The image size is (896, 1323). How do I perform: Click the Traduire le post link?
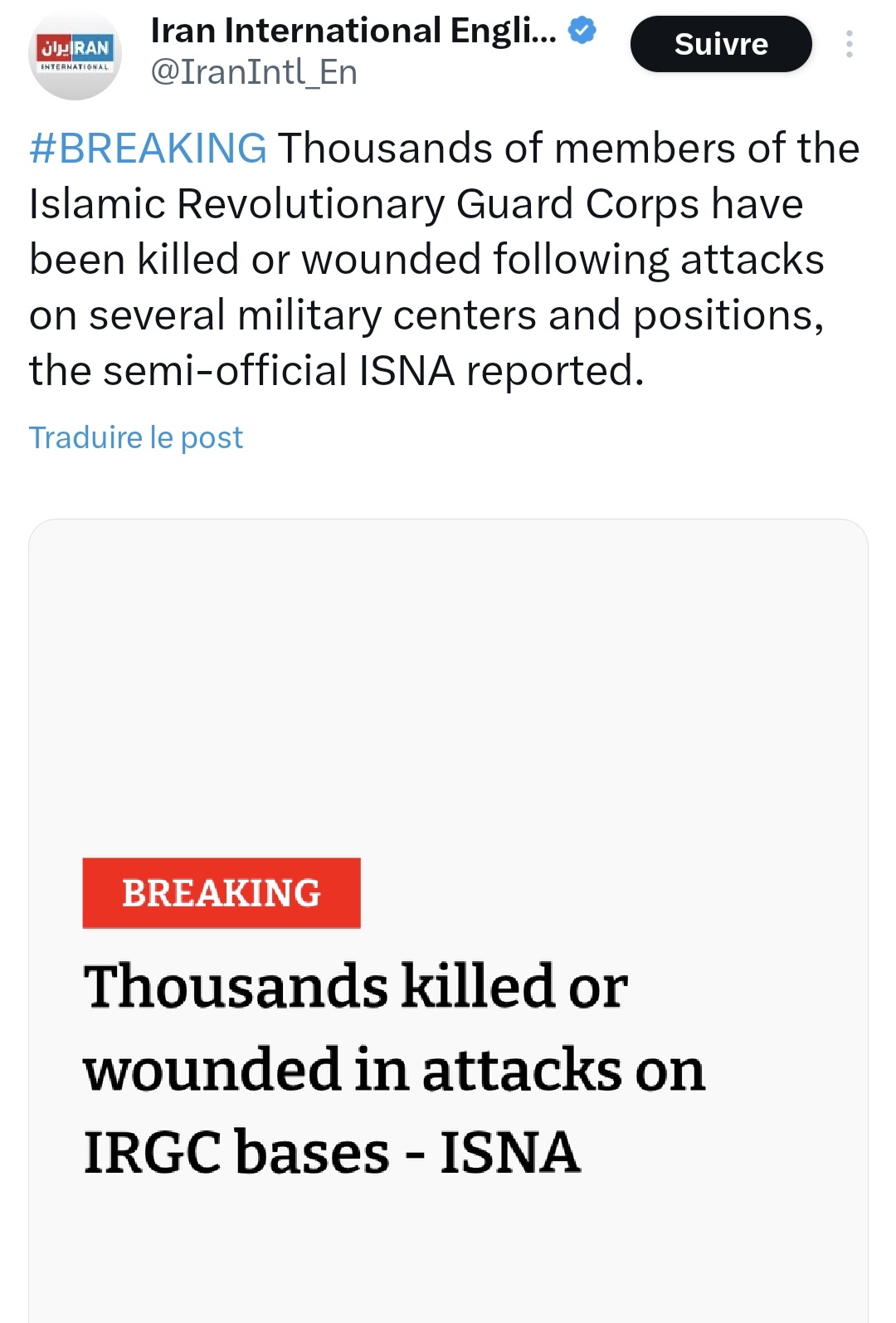[136, 437]
